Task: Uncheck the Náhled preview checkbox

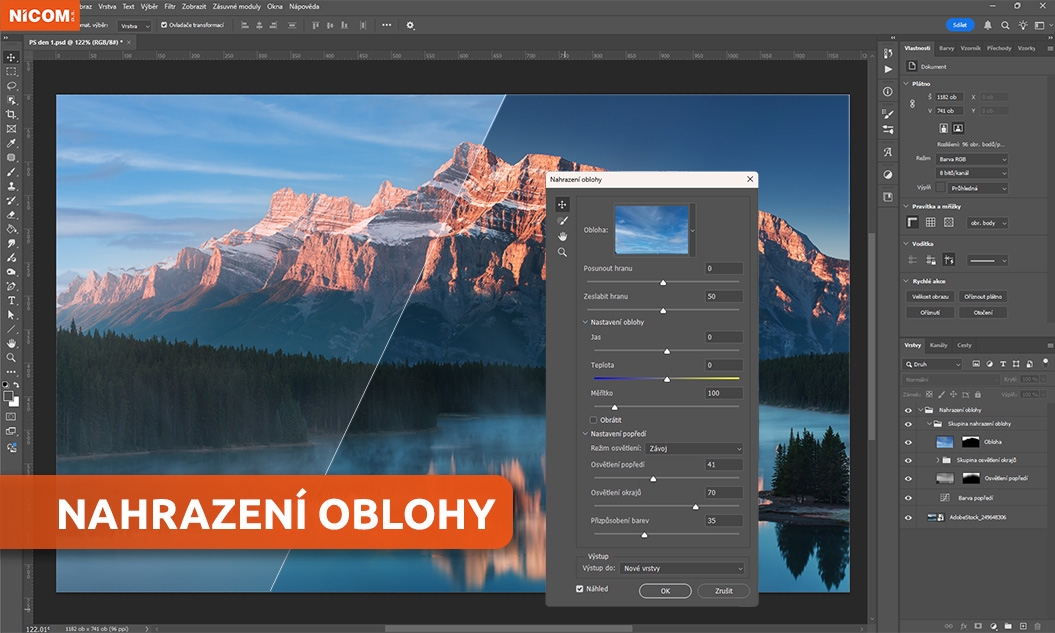Action: [x=580, y=589]
